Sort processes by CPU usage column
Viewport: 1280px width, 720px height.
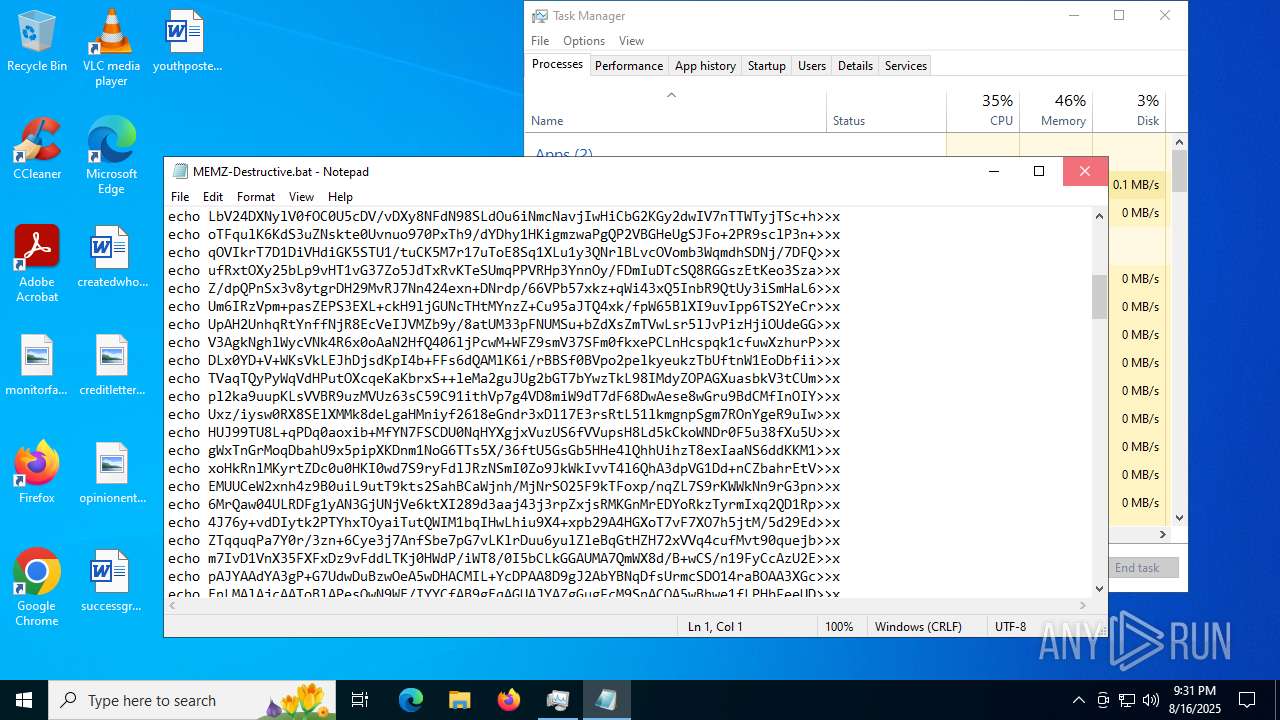point(983,111)
